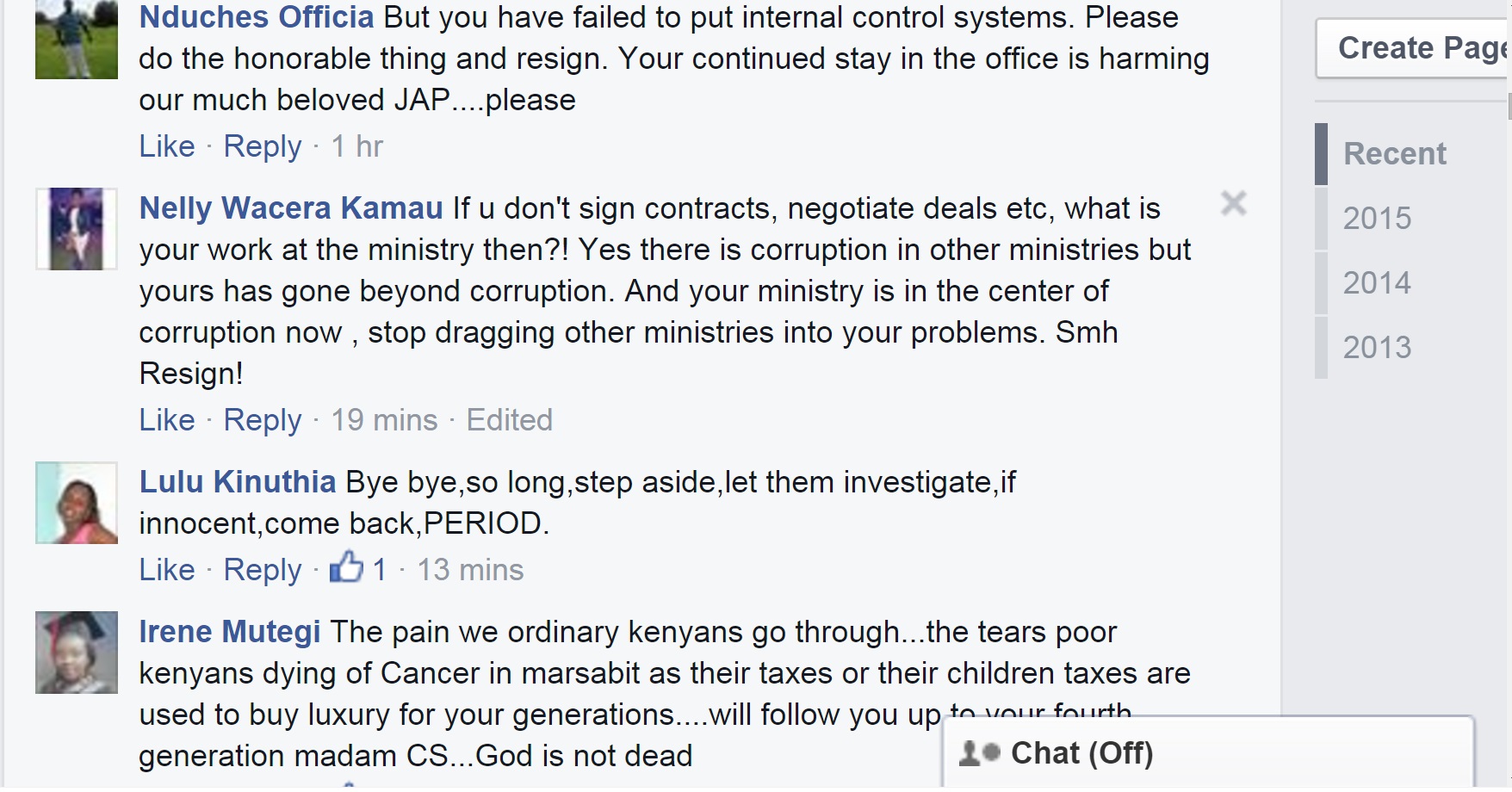This screenshot has width=1512, height=792.
Task: Open Nelly Wacera Kamau's profile picture
Action: pos(77,229)
